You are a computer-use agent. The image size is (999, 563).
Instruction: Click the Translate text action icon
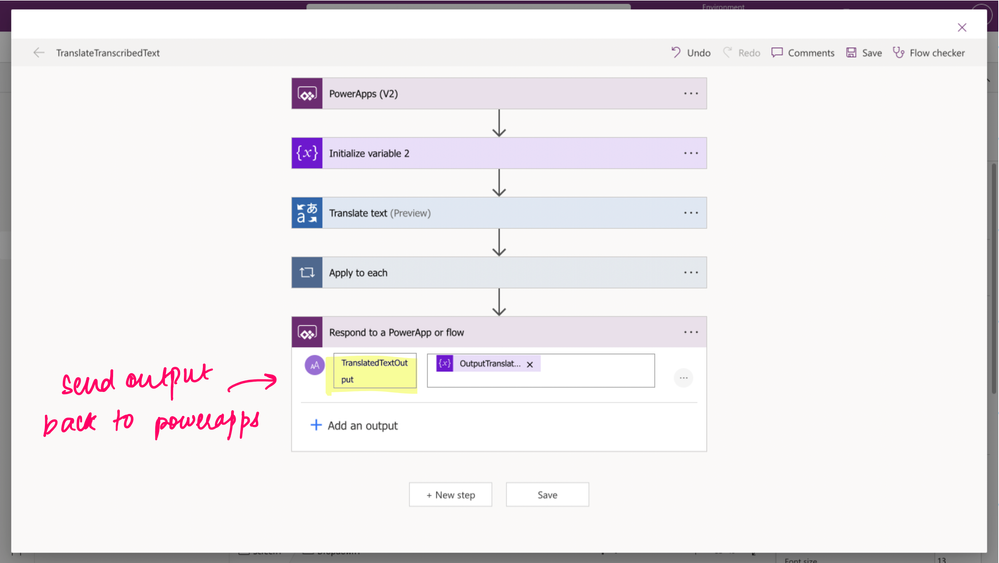tap(307, 213)
